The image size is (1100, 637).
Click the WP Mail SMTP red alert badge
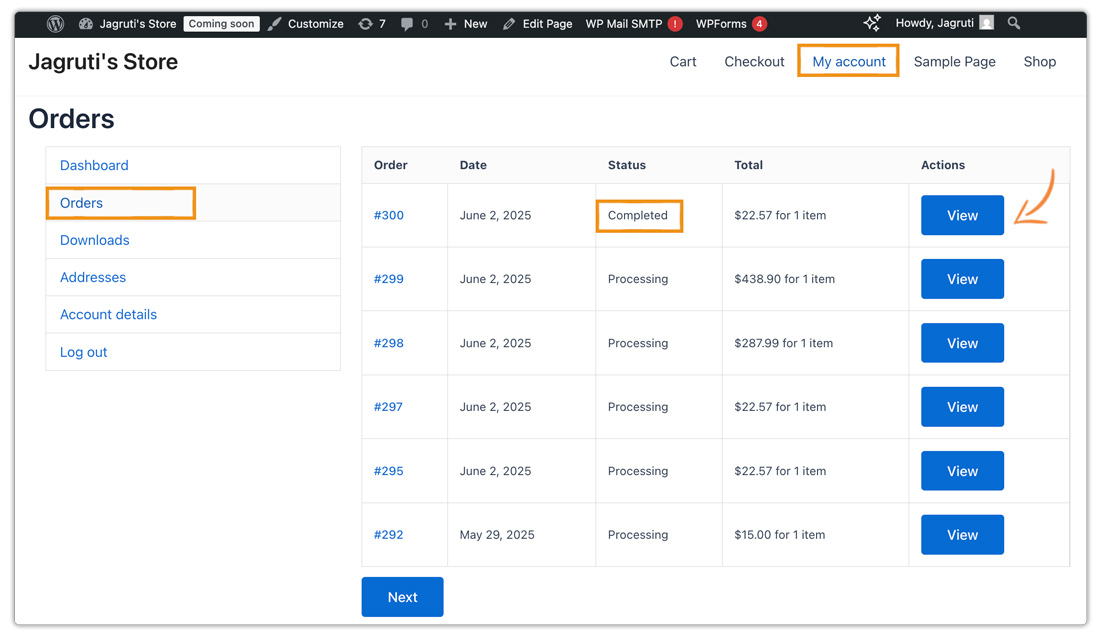click(x=675, y=24)
